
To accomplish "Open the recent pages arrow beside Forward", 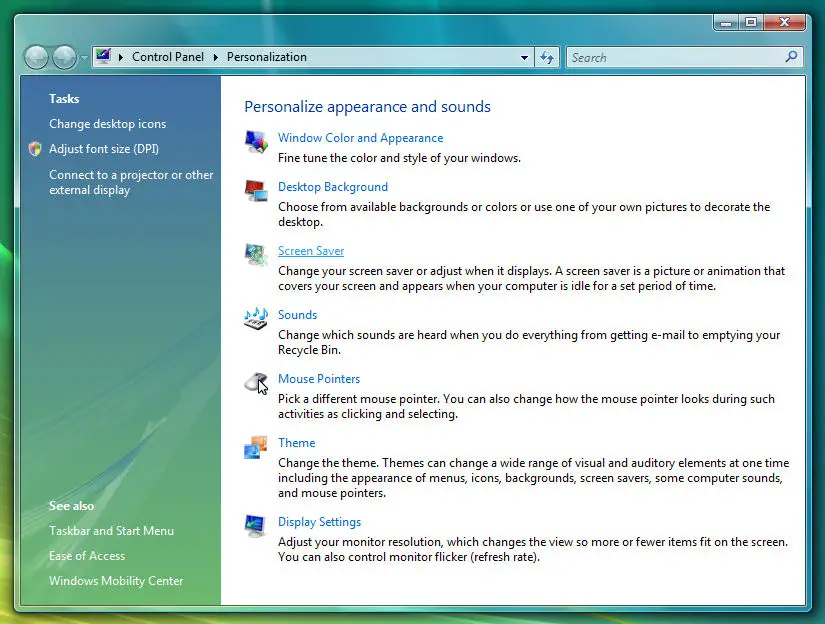I will [x=84, y=57].
